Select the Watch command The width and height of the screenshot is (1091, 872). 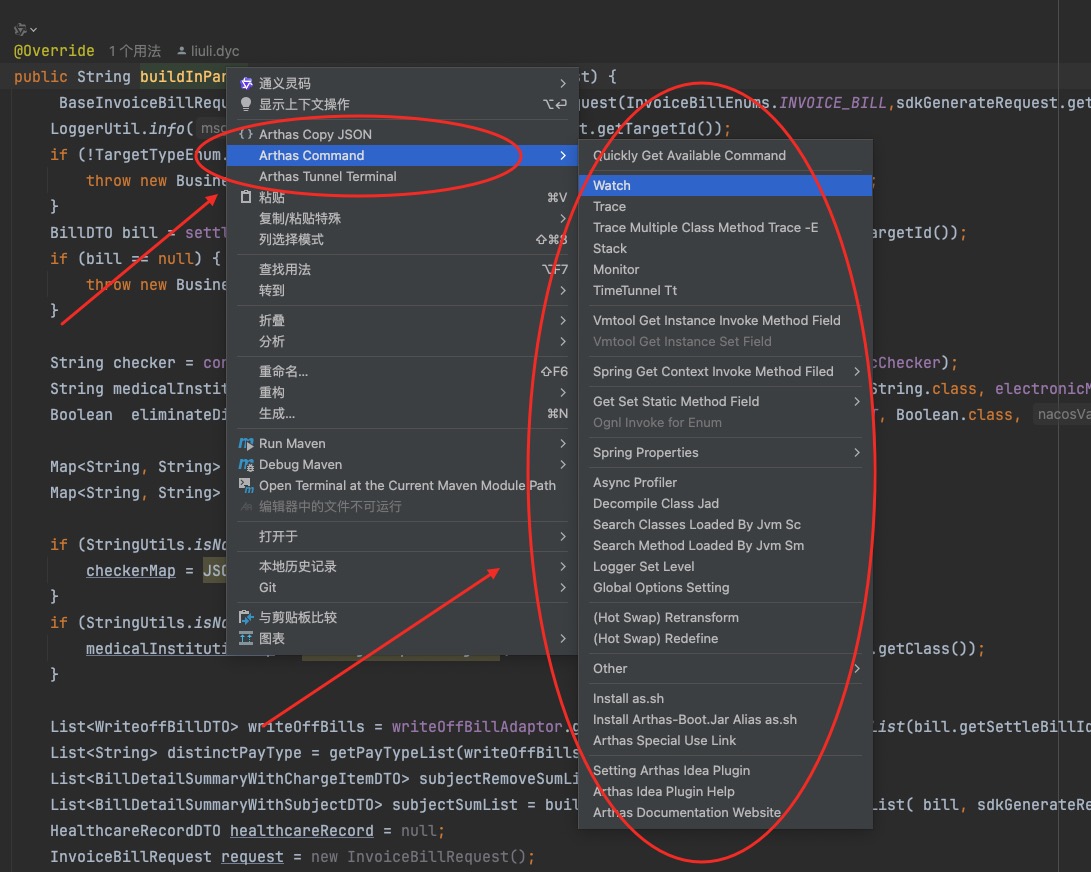point(725,185)
